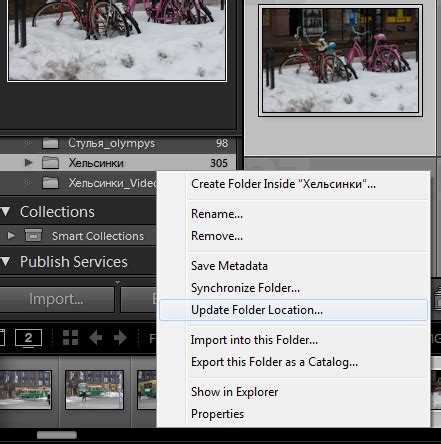This screenshot has width=441, height=444.
Task: Click the Import... button
Action: pos(56,299)
